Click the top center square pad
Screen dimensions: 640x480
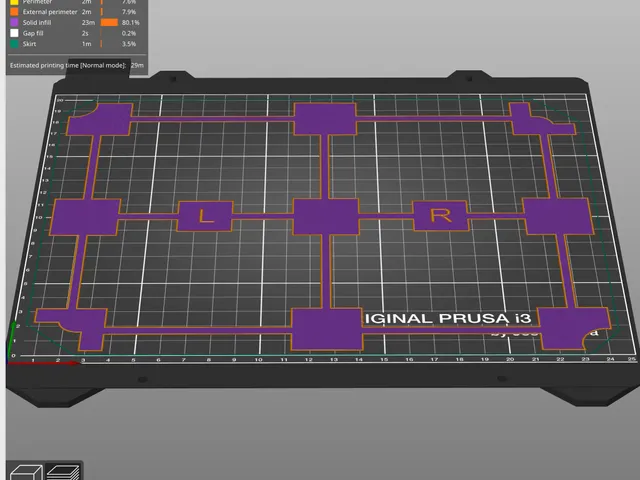tap(325, 119)
